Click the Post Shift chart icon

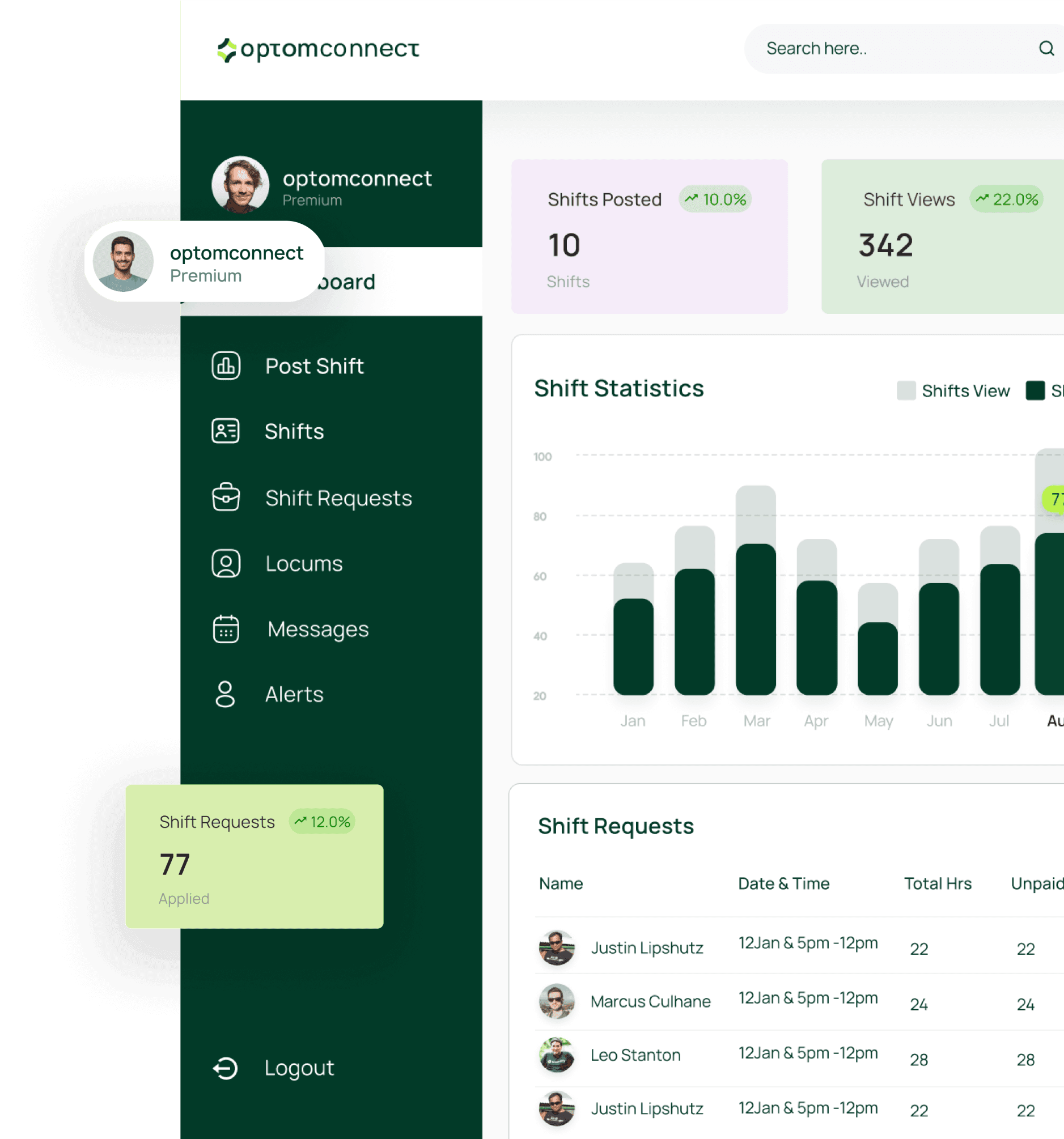[x=226, y=365]
